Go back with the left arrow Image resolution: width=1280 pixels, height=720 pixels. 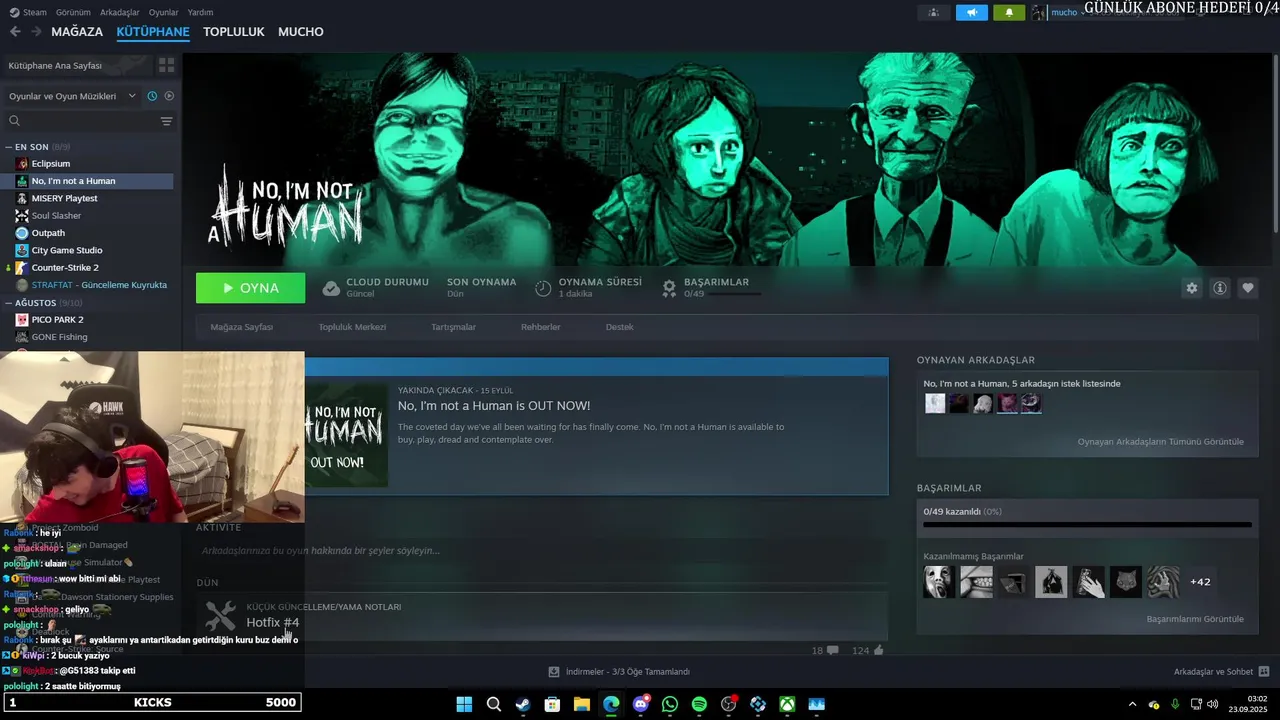(x=15, y=32)
